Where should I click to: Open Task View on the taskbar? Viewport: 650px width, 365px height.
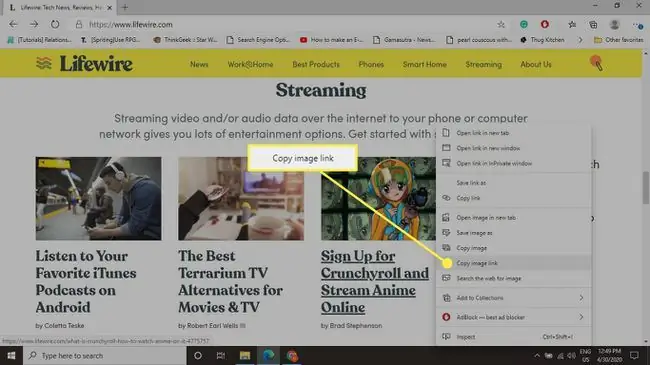pyautogui.click(x=221, y=355)
